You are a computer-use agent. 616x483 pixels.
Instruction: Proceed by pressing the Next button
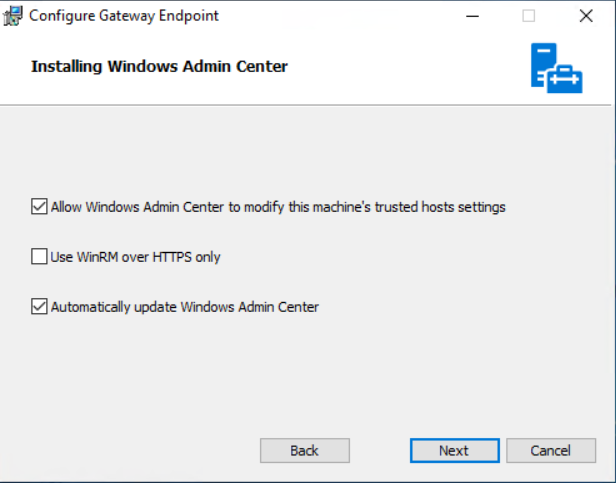point(453,451)
